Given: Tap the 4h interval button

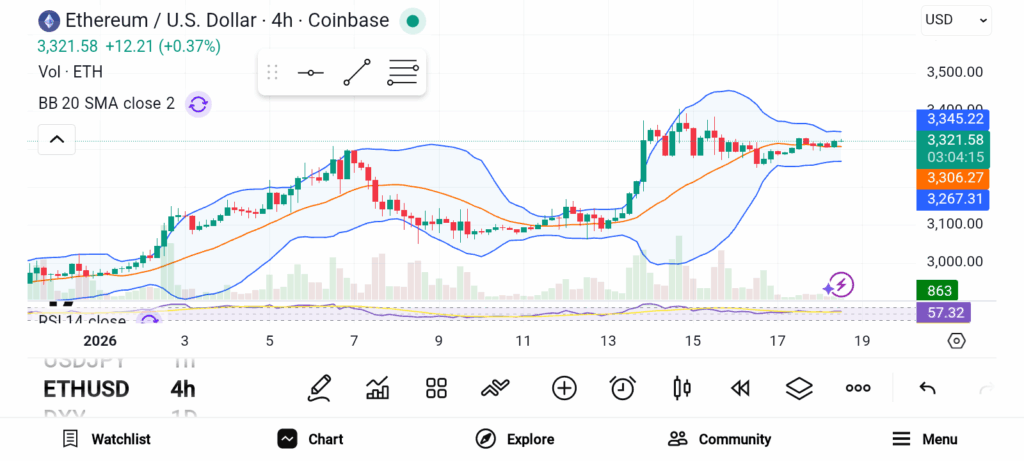Looking at the screenshot, I should [x=183, y=389].
